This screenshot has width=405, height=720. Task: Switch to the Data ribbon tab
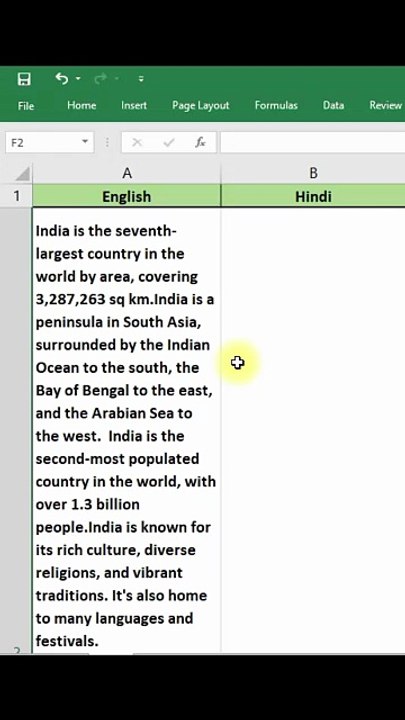tap(333, 105)
